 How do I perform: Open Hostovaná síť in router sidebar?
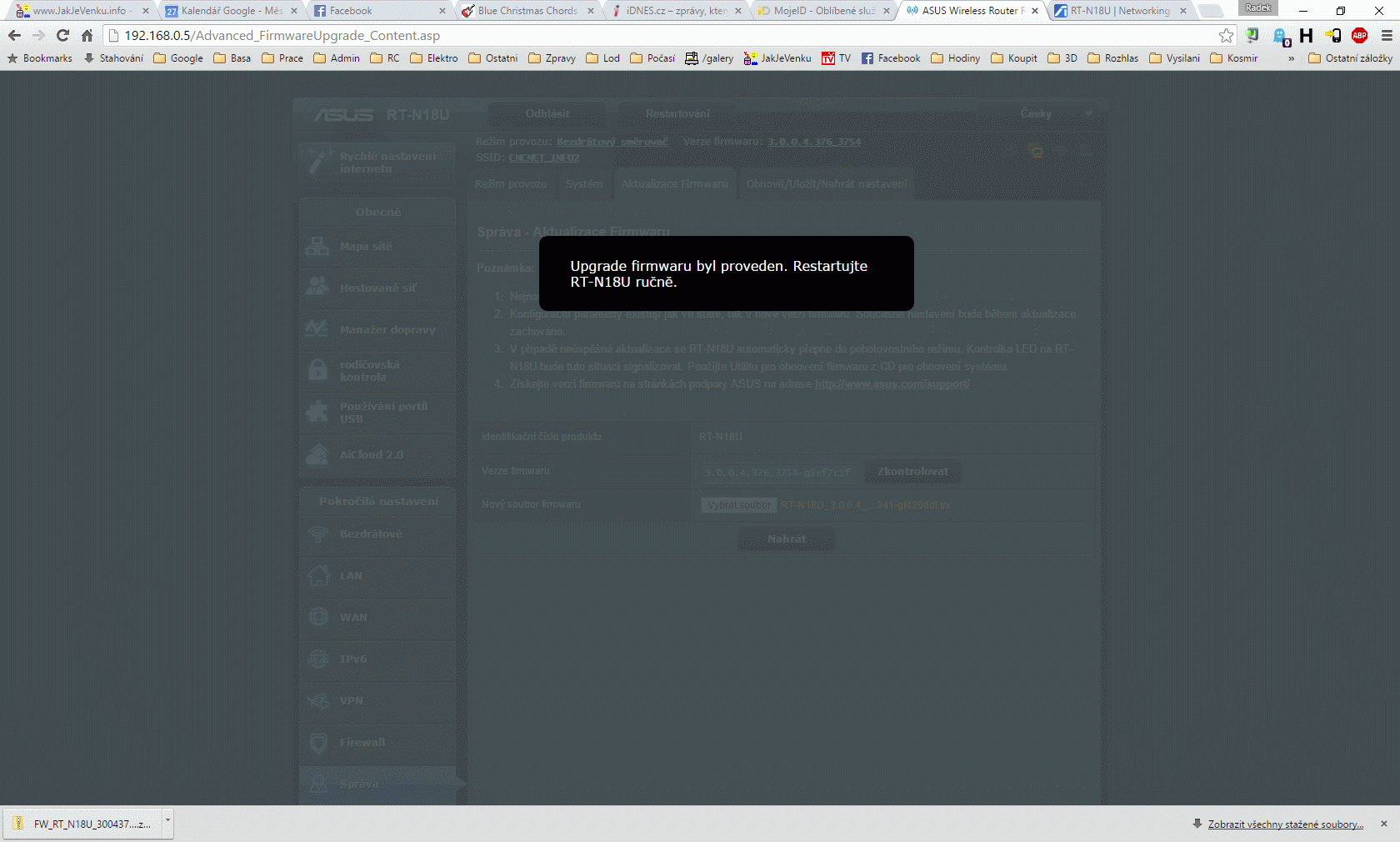[x=377, y=288]
